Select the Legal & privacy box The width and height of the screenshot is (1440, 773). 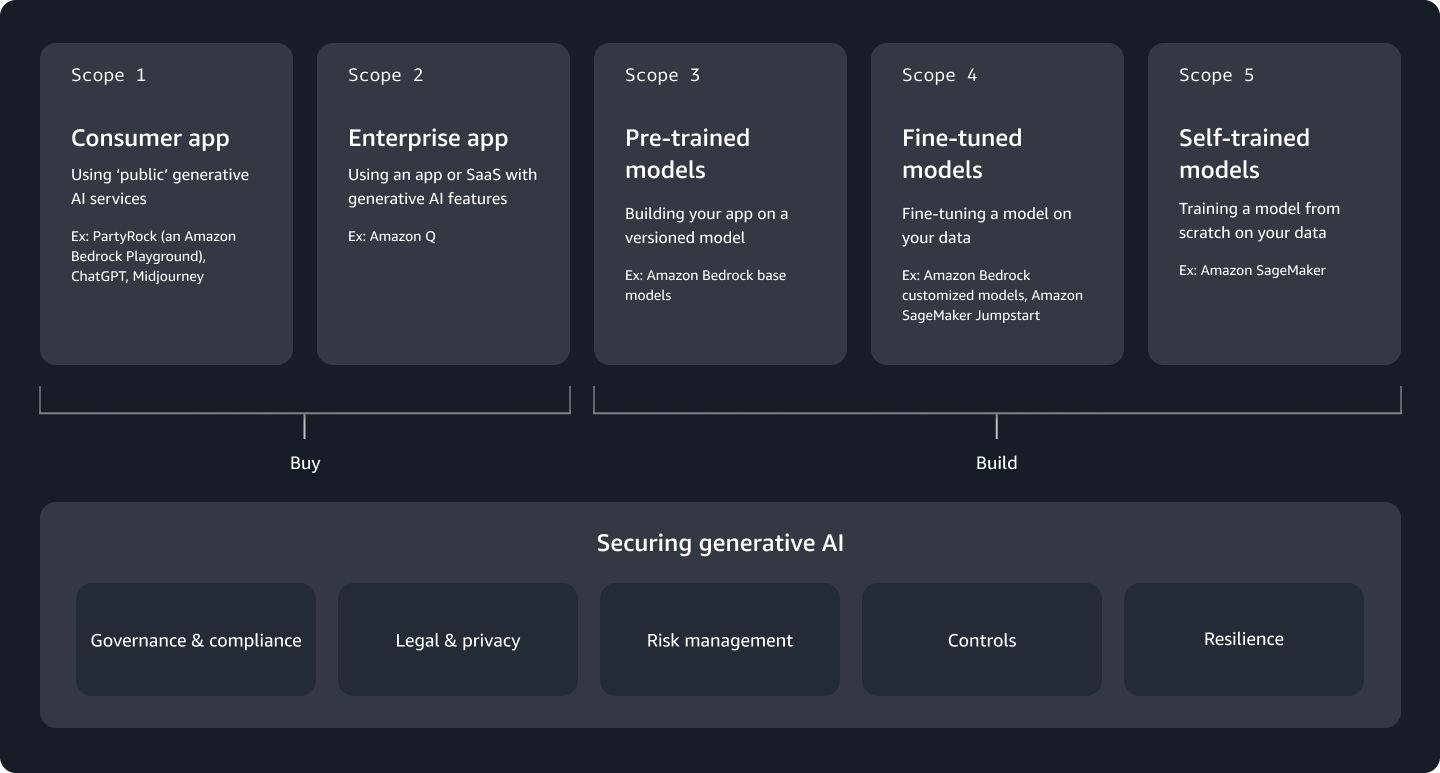click(458, 640)
